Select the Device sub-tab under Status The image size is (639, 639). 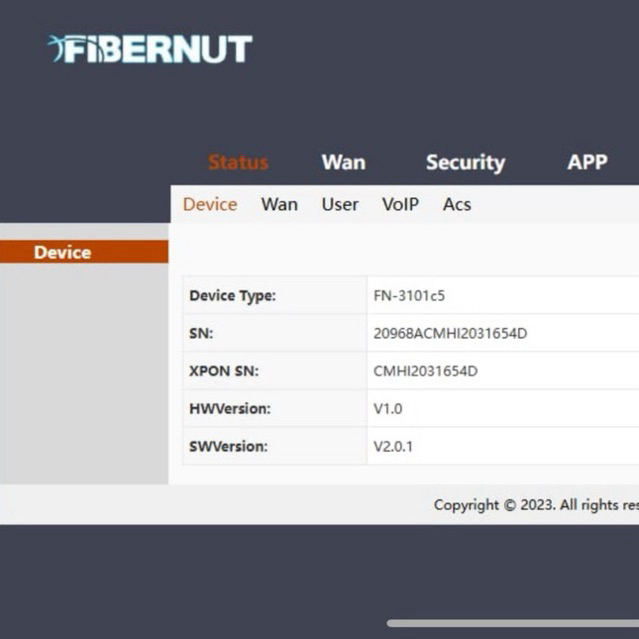[210, 204]
